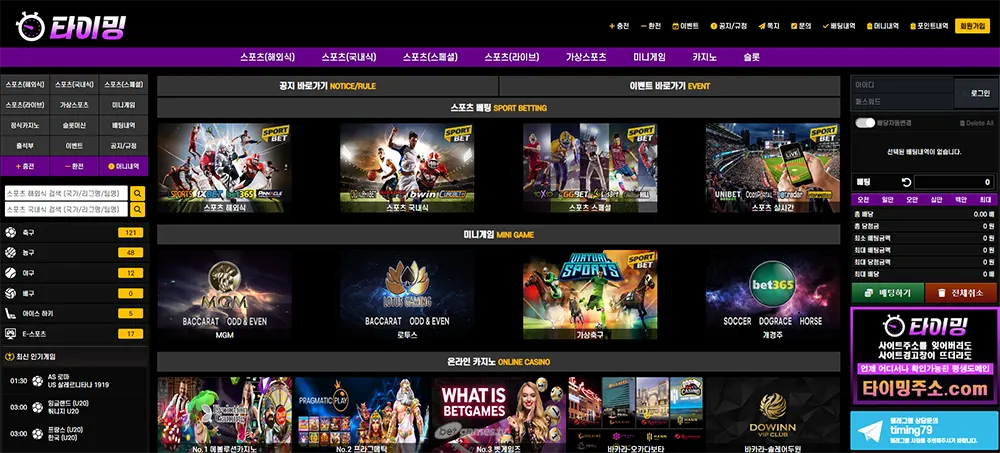Toggle the 배당자동변경 switch

pyautogui.click(x=865, y=123)
